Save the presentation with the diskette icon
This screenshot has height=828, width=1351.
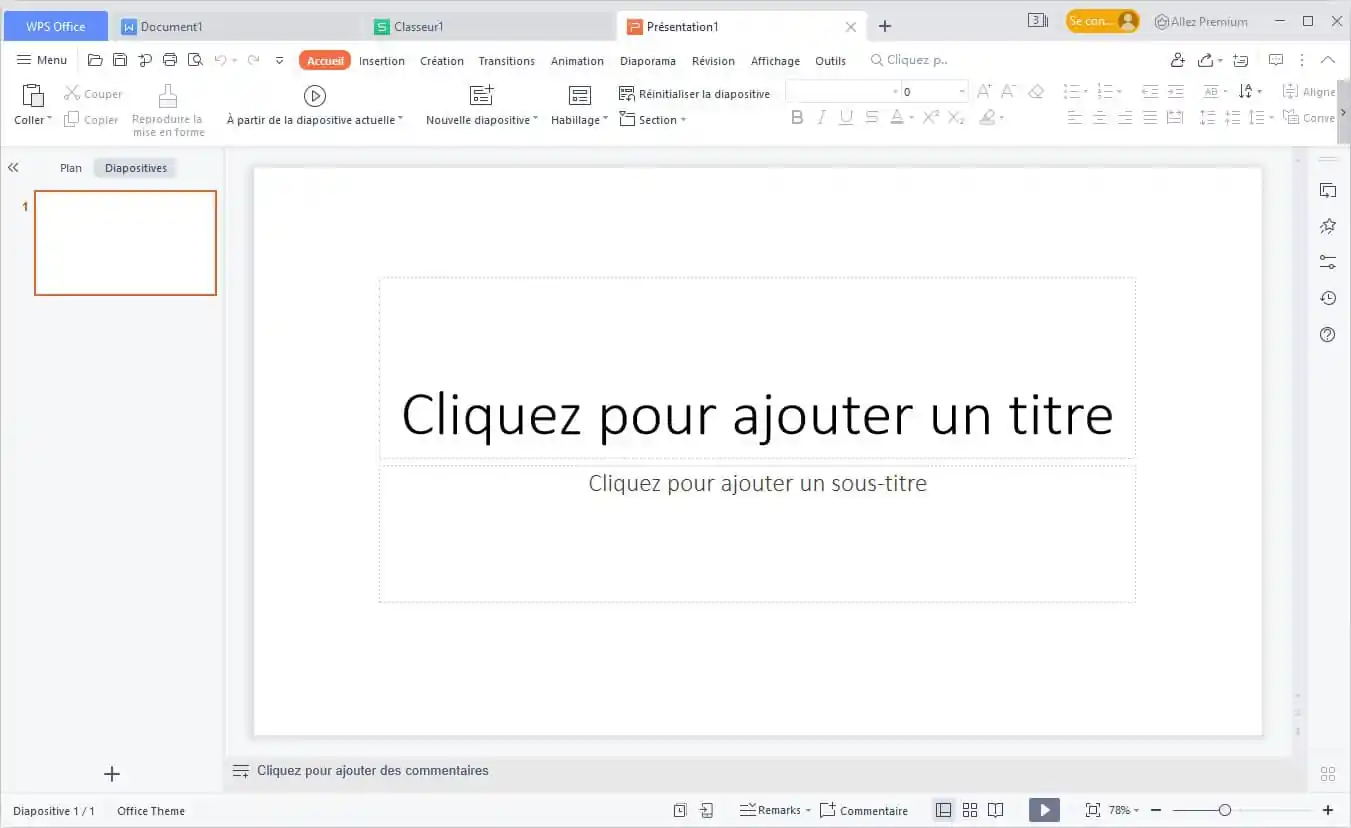[x=120, y=60]
